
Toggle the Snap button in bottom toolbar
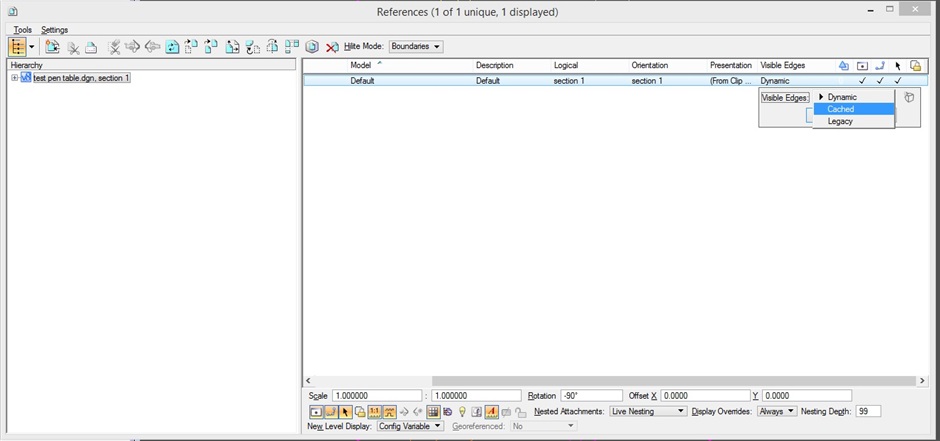[330, 412]
